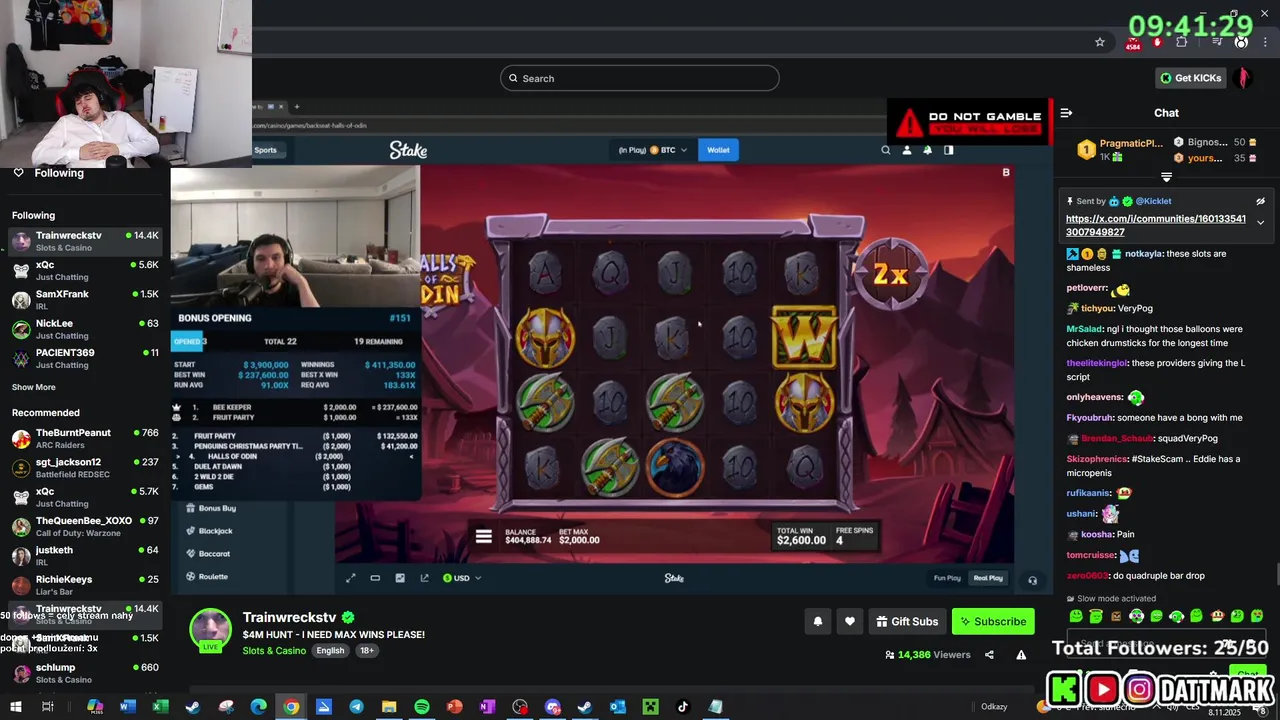The width and height of the screenshot is (1280, 720).
Task: Open the Slots & Casino category link
Action: (x=274, y=651)
